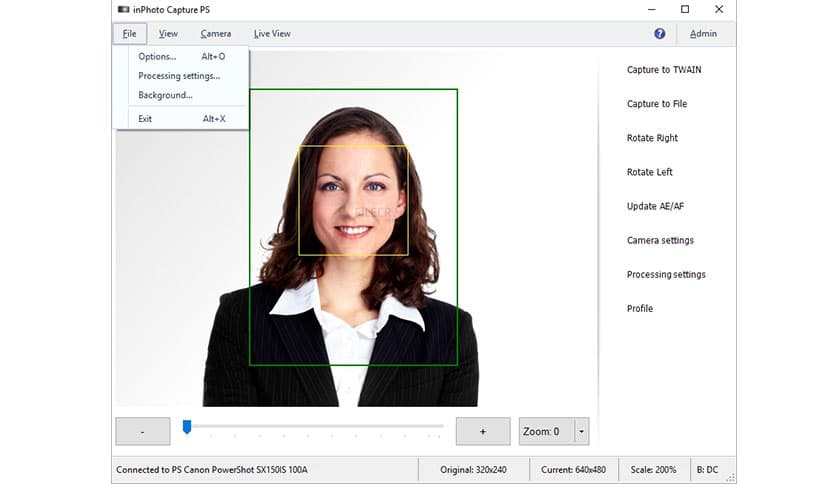
Task: Click Update AE/AF
Action: (x=655, y=206)
